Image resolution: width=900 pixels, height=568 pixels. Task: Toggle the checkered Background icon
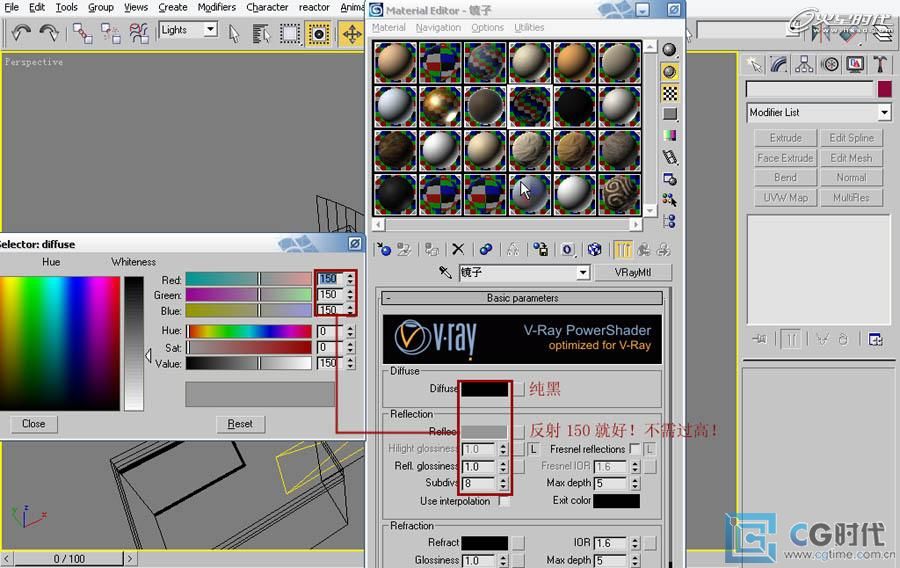(x=669, y=93)
